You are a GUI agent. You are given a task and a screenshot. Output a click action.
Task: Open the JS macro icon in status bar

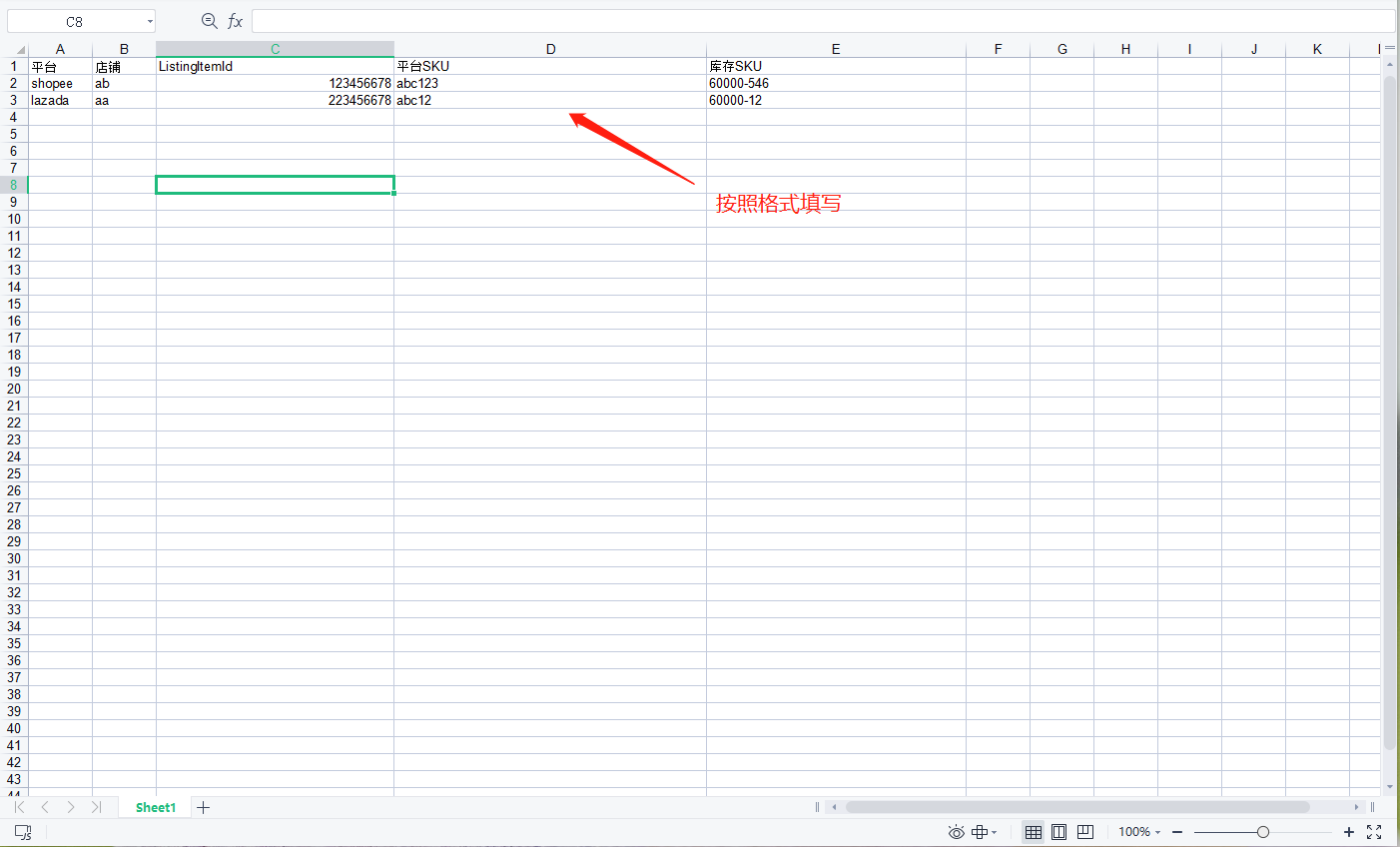pyautogui.click(x=23, y=832)
